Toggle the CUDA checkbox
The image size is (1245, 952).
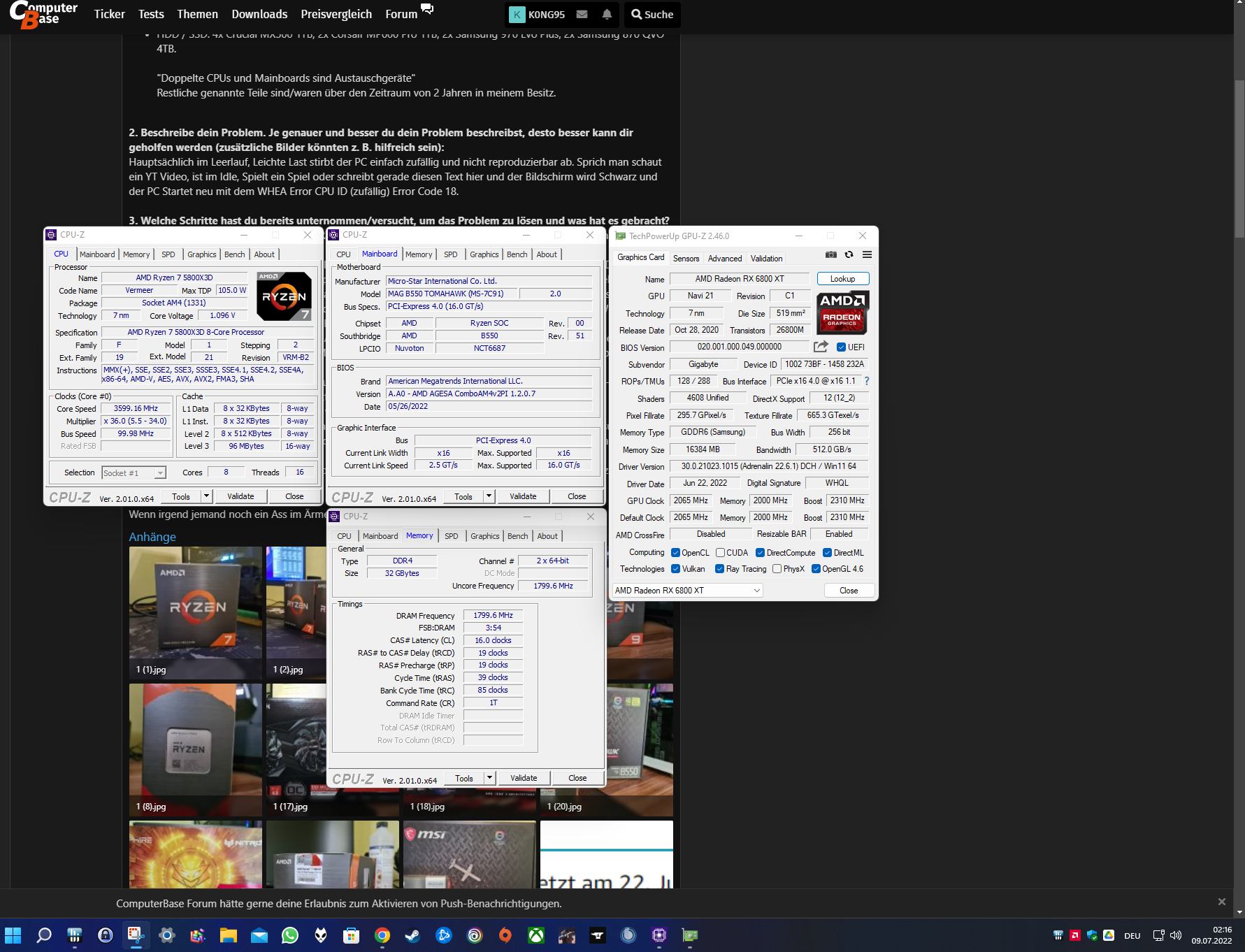720,552
